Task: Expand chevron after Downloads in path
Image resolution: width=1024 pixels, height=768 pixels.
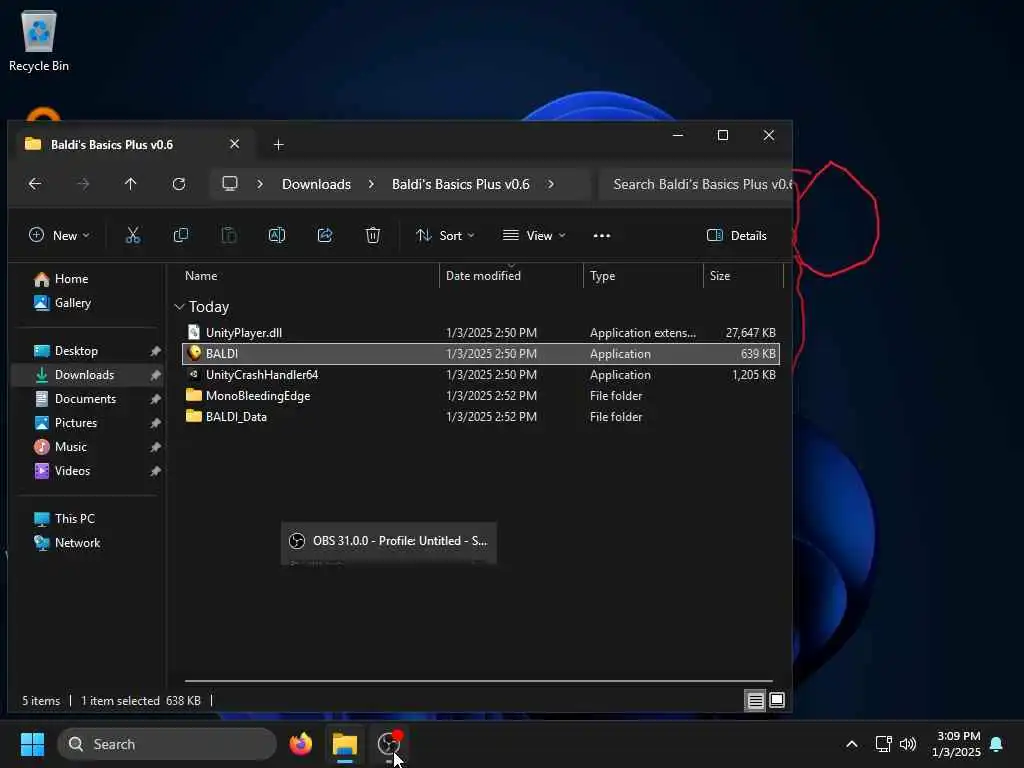Action: coord(371,184)
